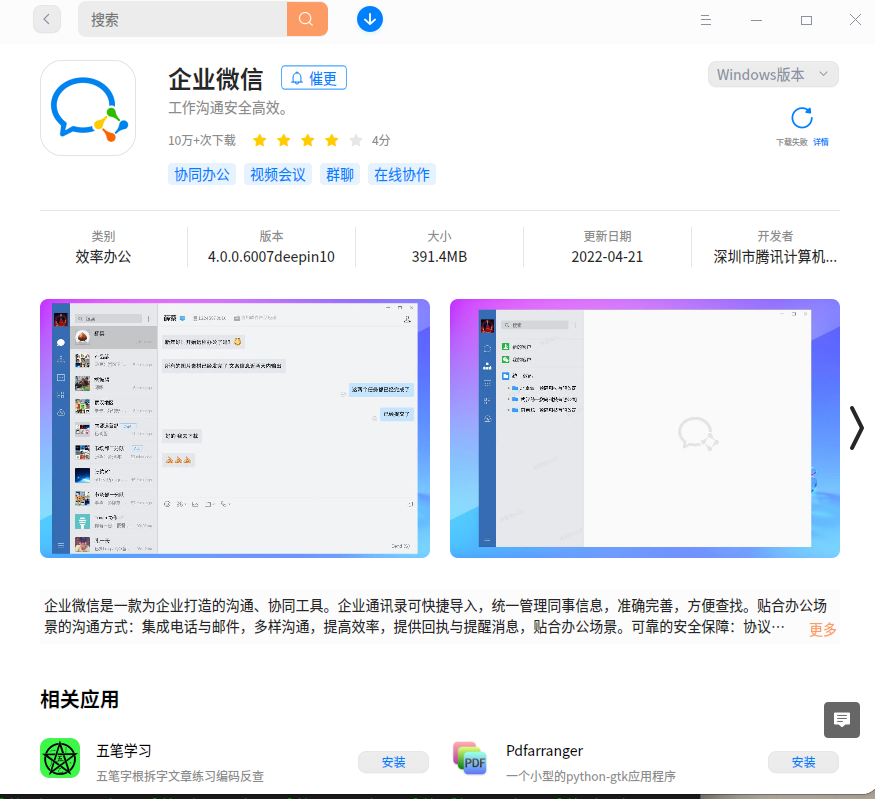The width and height of the screenshot is (875, 799).
Task: Click the 工作沟通安全高效。 tagline
Action: [228, 108]
